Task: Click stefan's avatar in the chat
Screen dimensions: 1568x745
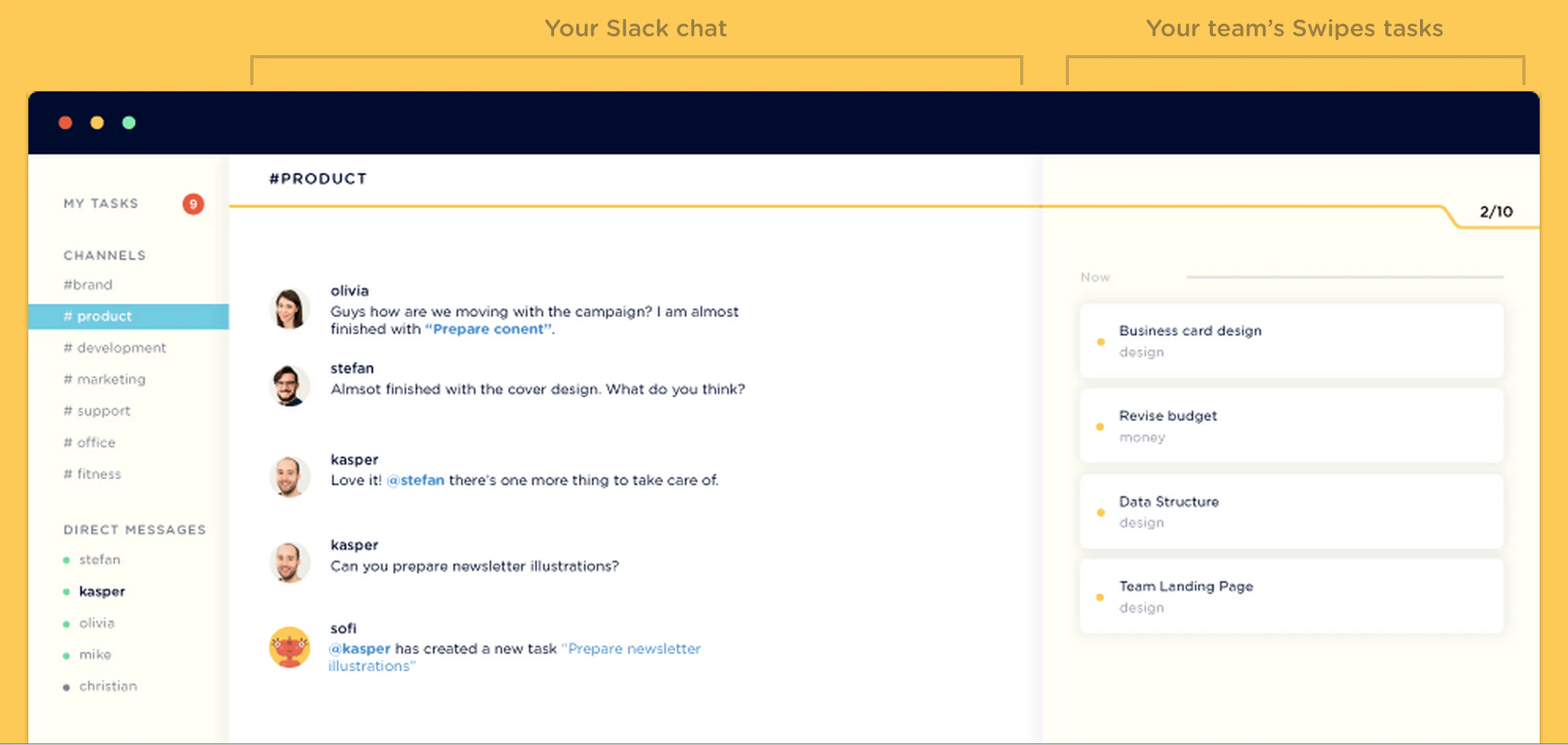Action: pyautogui.click(x=290, y=386)
